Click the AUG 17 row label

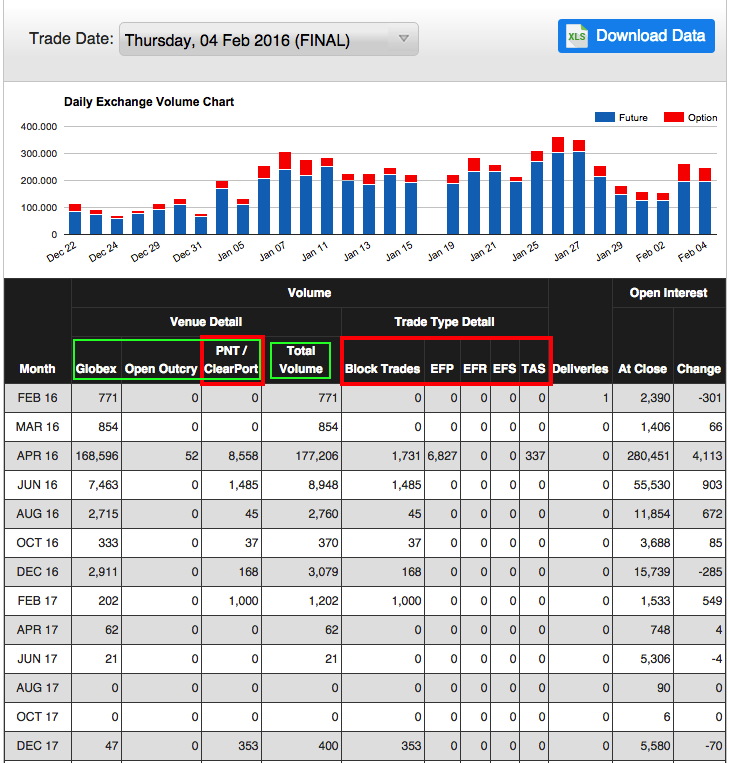pos(37,688)
